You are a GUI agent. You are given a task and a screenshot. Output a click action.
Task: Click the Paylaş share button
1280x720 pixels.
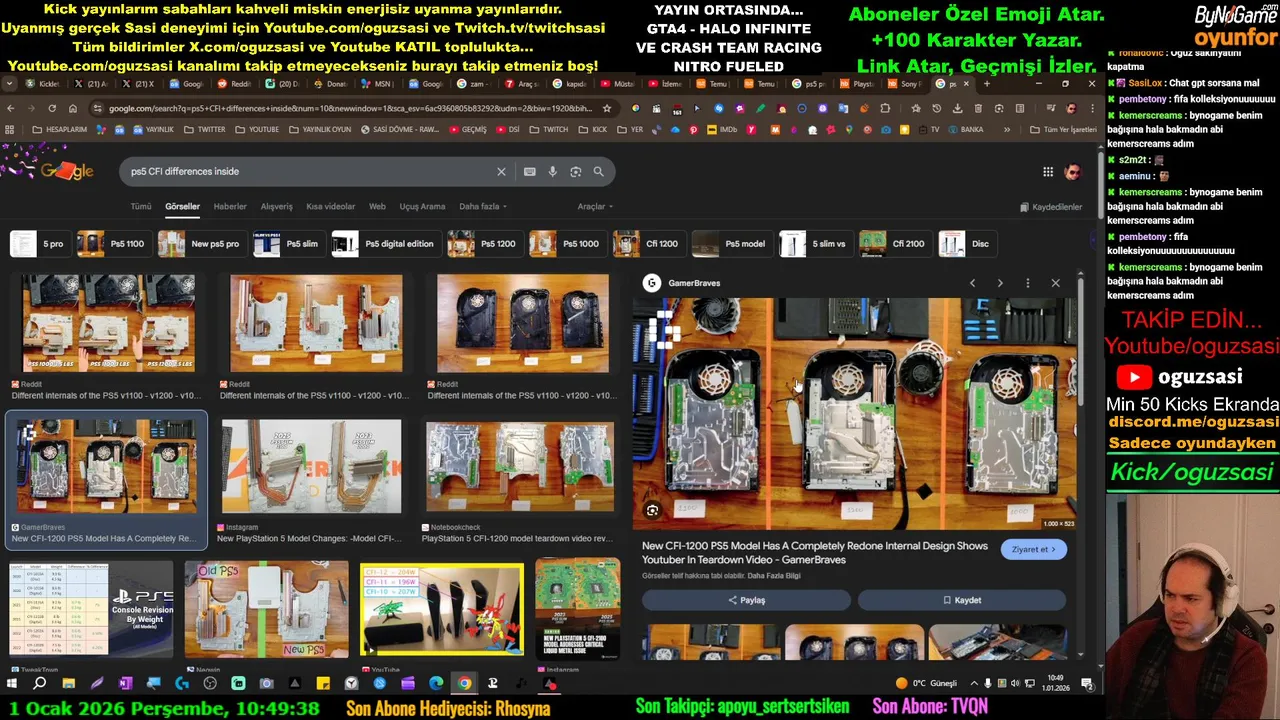click(x=746, y=600)
